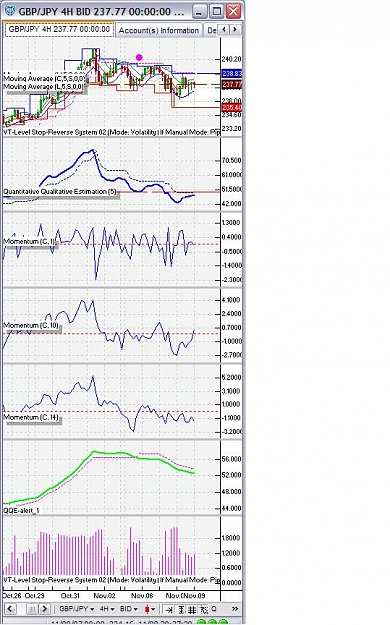Image resolution: width=390 pixels, height=625 pixels.
Task: Open the partially hidden De... tab
Action: (211, 30)
